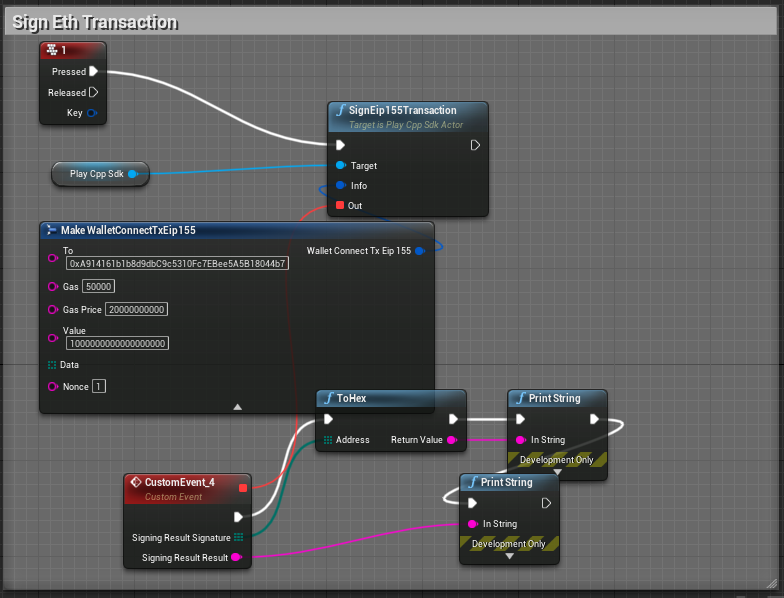Click the Signing Result Result pin
This screenshot has width=784, height=598.
point(237,558)
